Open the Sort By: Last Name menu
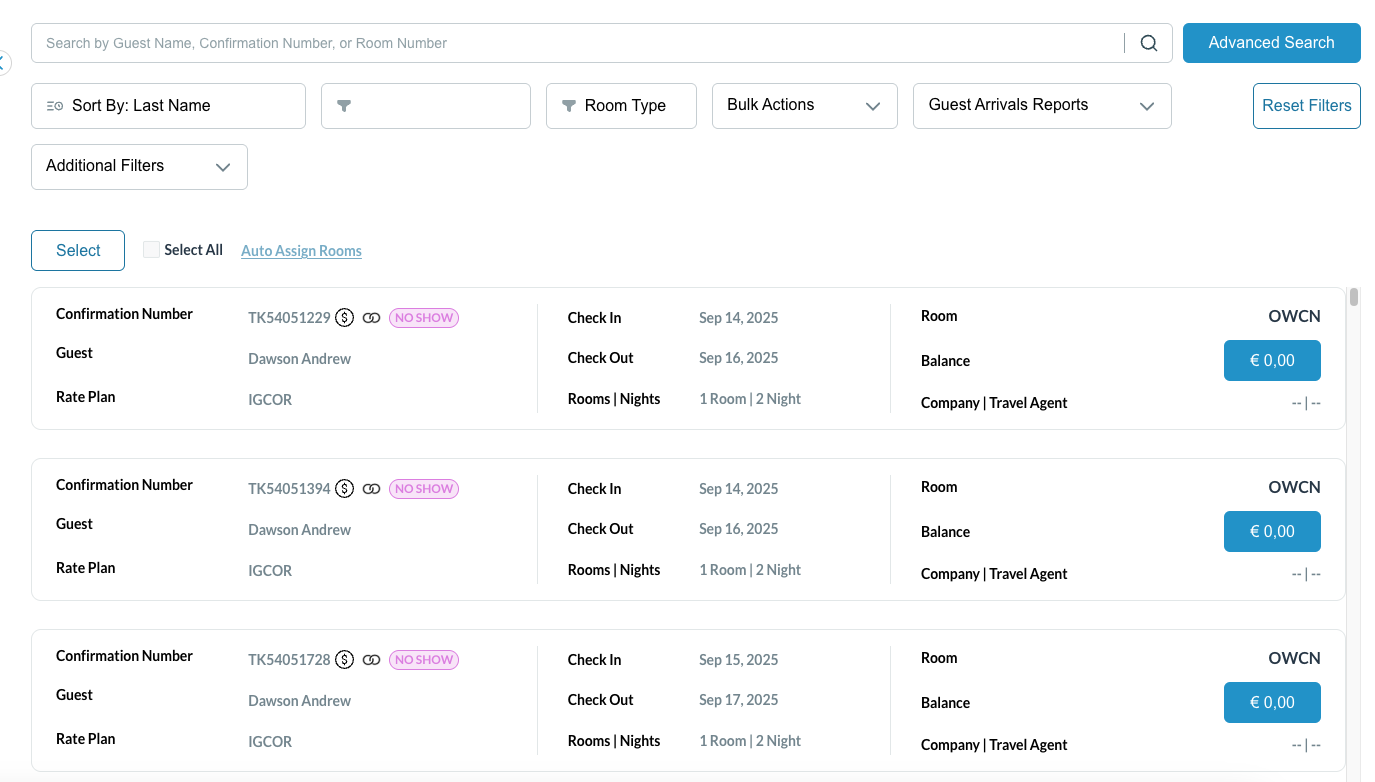1375x782 pixels. click(168, 106)
